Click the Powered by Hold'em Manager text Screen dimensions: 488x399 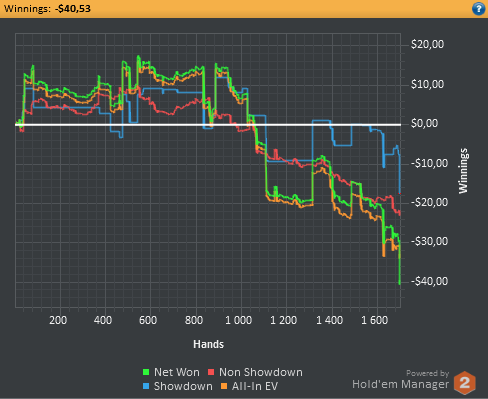coord(401,380)
